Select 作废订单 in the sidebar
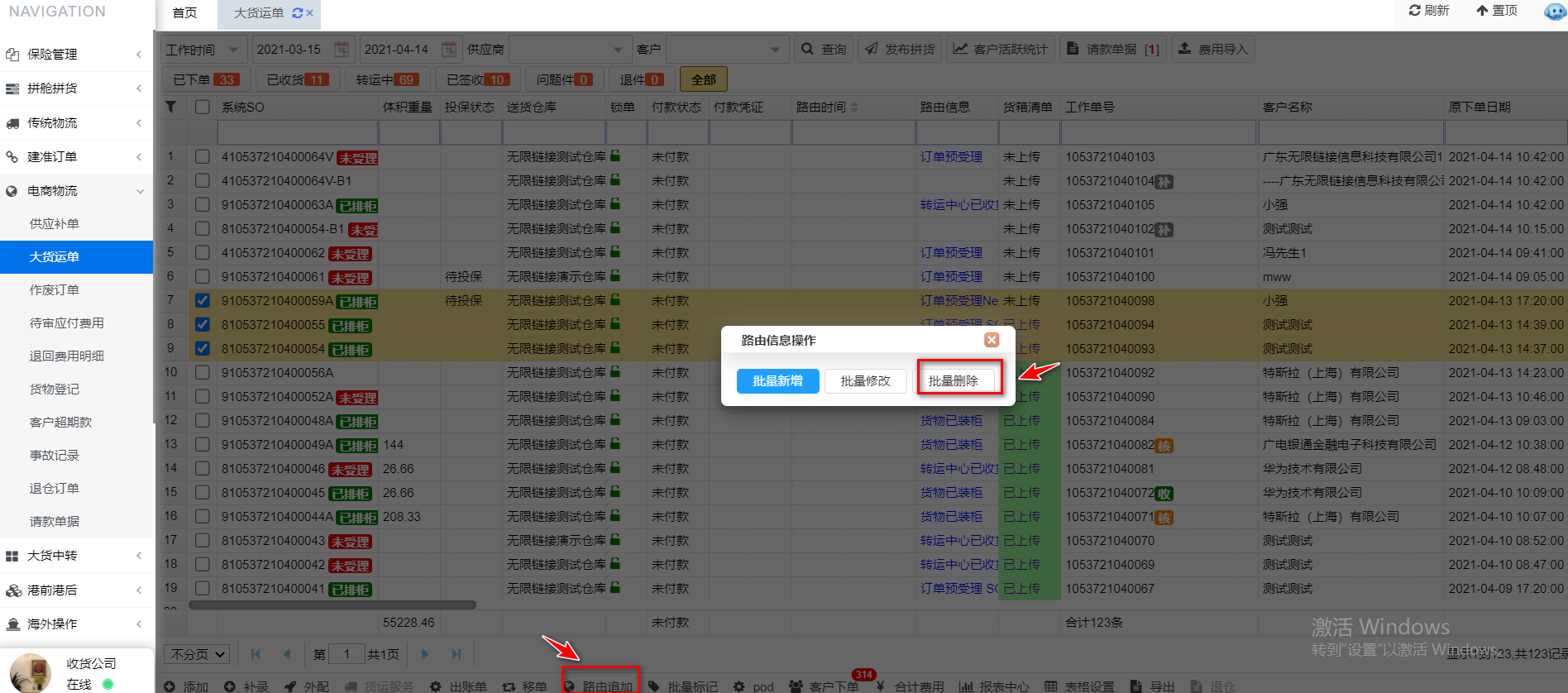Screen dimensions: 1568x693 pyautogui.click(x=55, y=289)
